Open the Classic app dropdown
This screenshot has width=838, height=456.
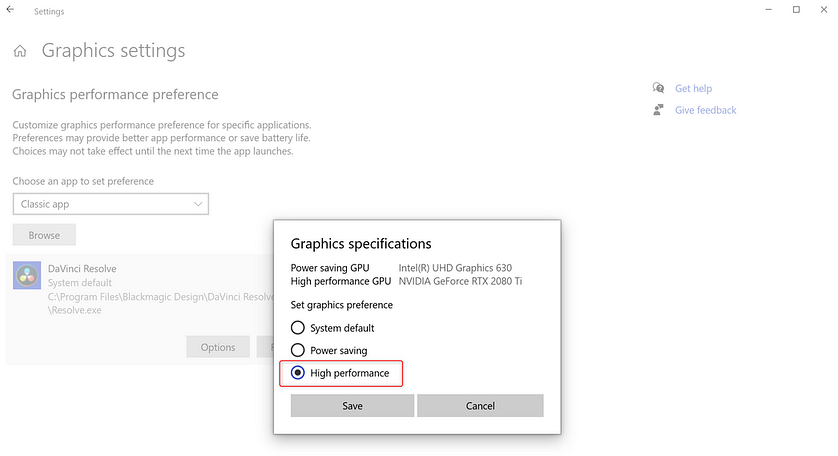pos(111,204)
